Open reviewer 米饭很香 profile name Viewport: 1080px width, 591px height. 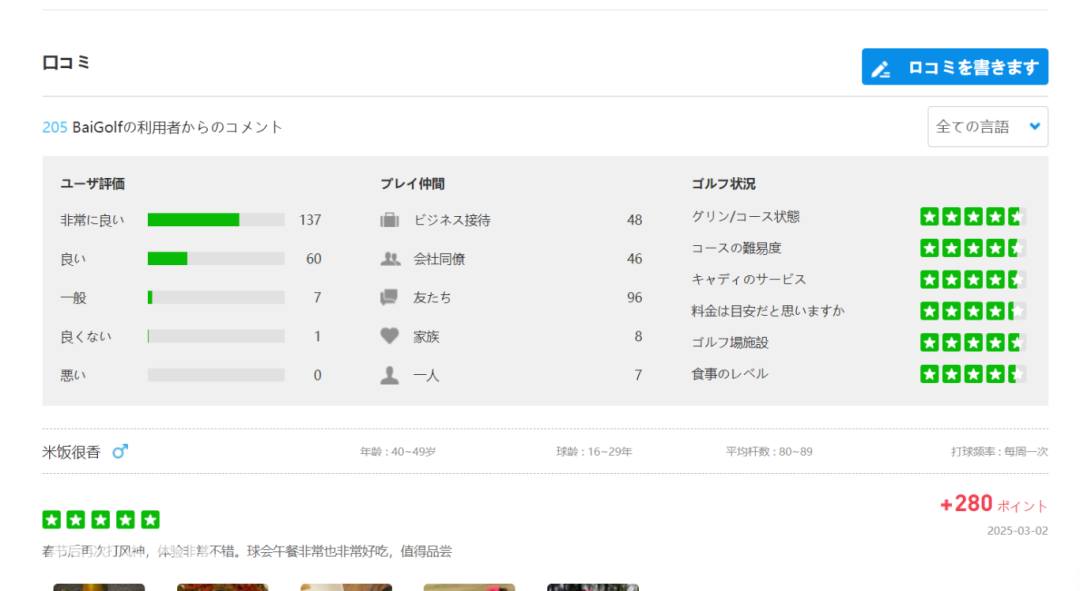click(71, 452)
